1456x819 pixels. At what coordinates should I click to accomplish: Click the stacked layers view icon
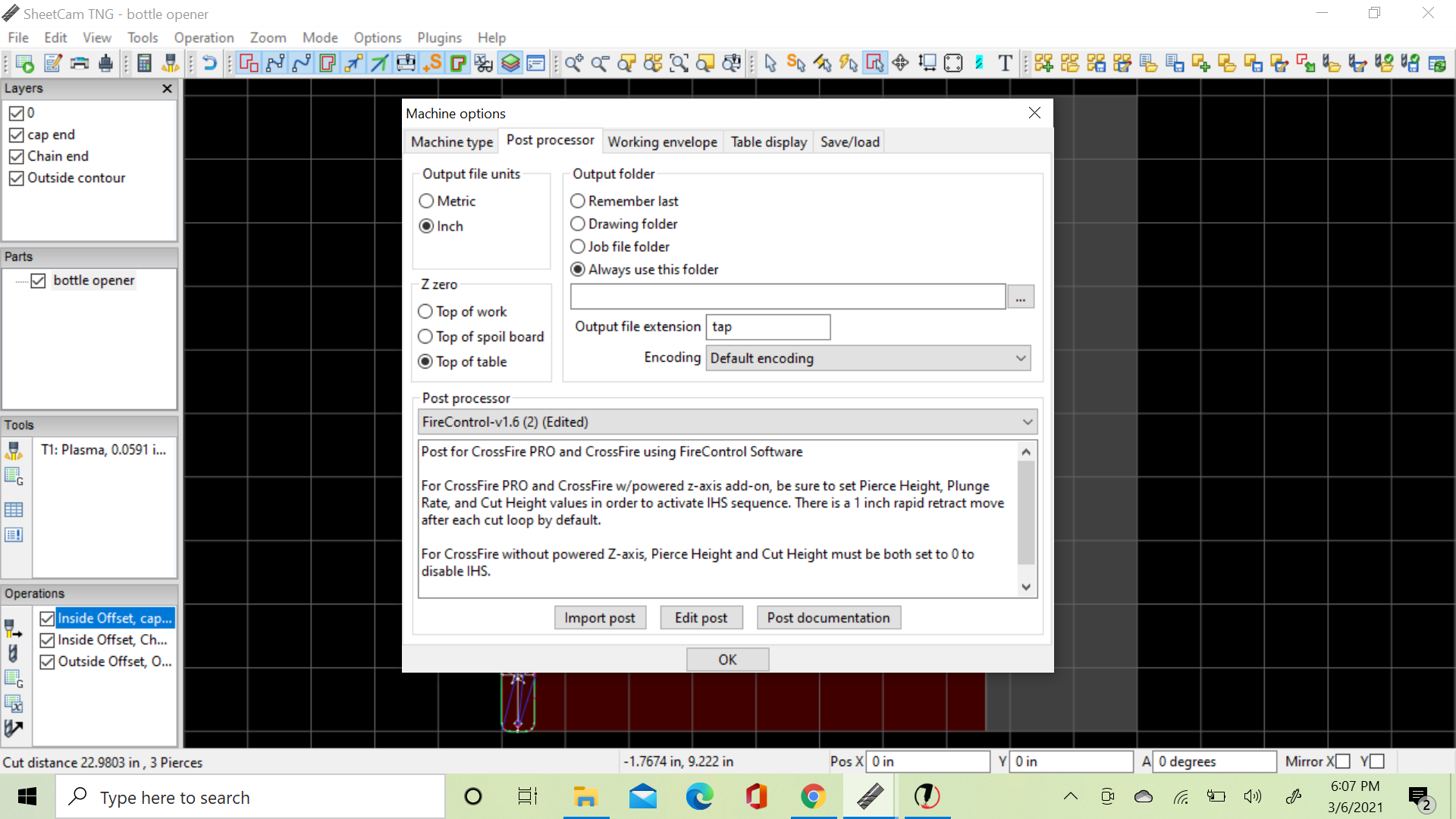510,63
